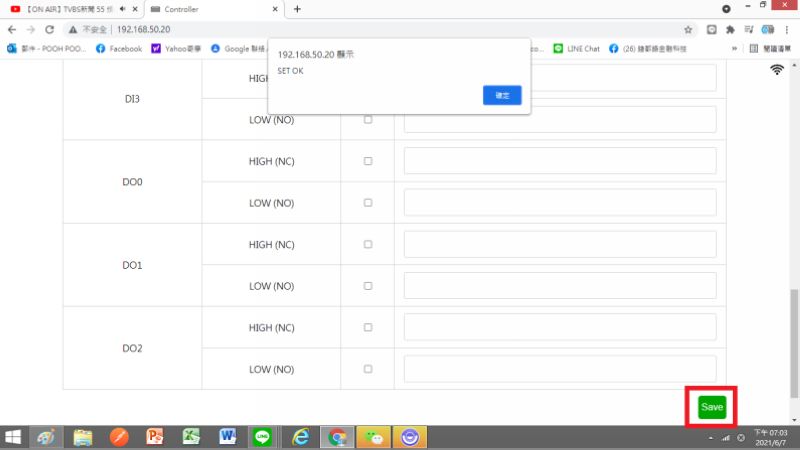800x450 pixels.
Task: Toggle the DI3 LOW (NO) checkbox
Action: coord(367,119)
